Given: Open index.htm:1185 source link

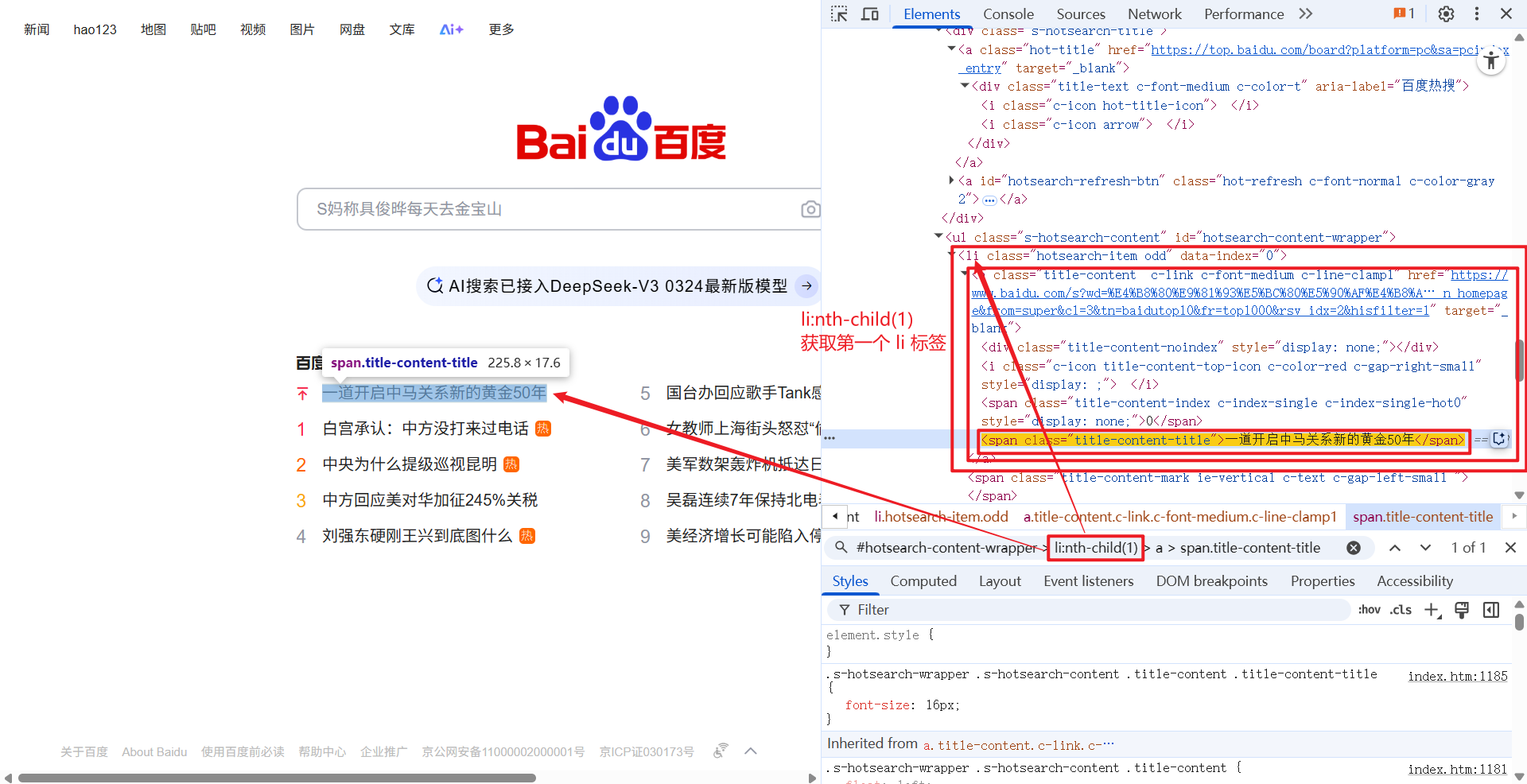Looking at the screenshot, I should [x=1457, y=676].
